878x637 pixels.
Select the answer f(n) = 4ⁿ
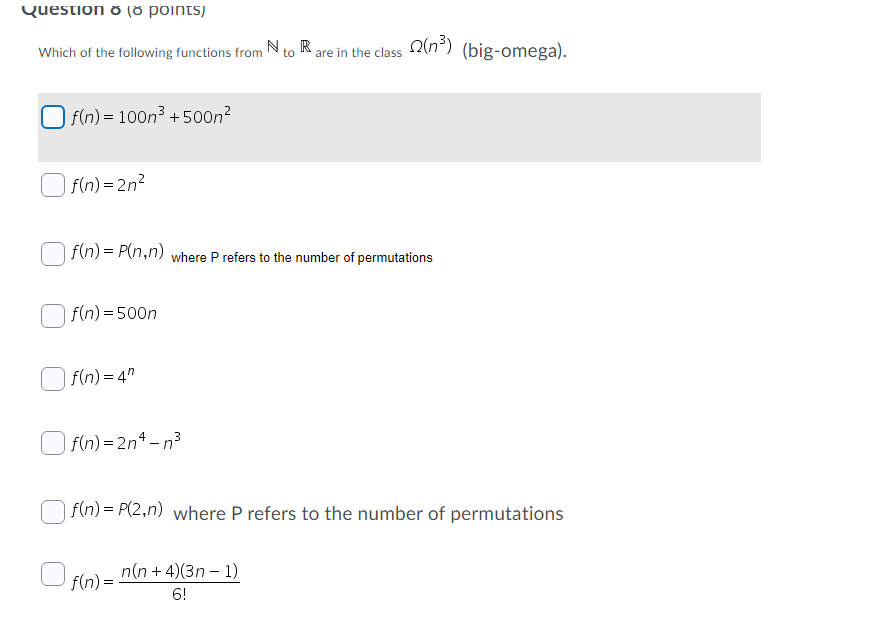click(x=51, y=378)
